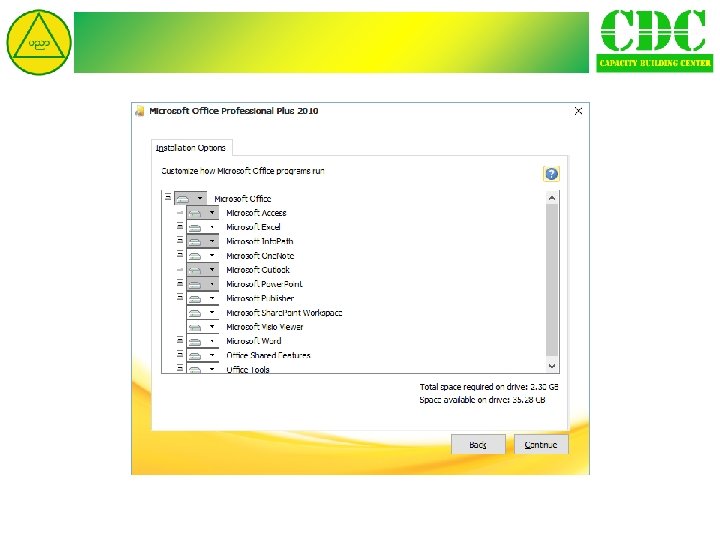
Task: Select the Microsoft InfoPath label
Action: tap(259, 242)
